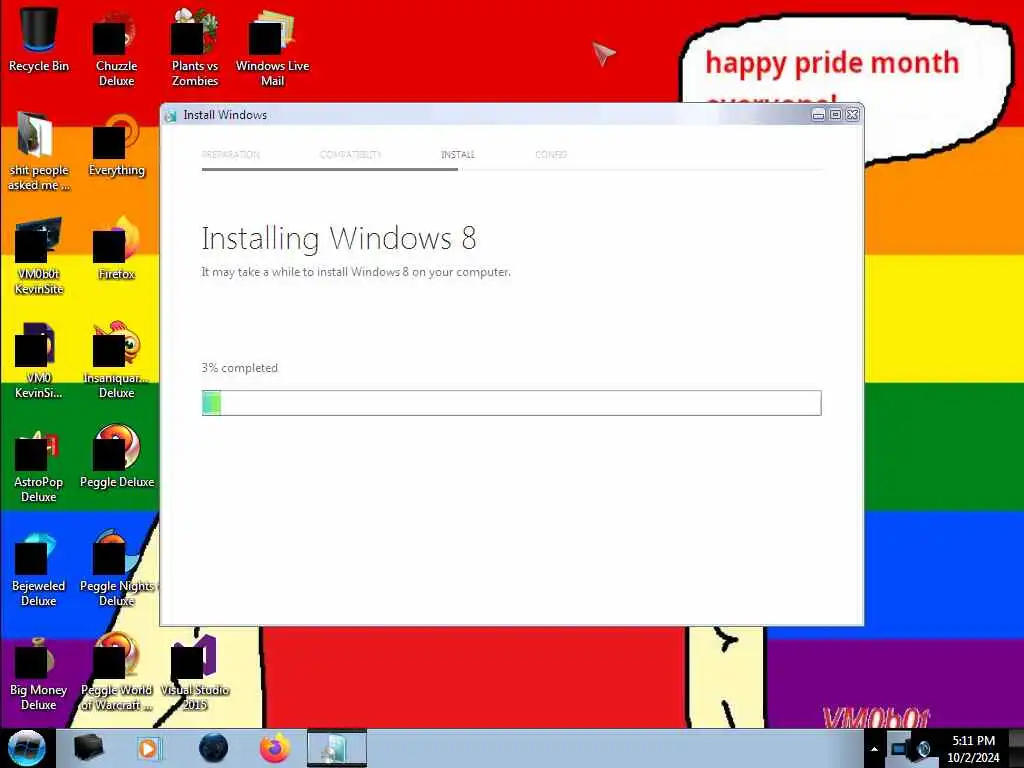Open the Recycle Bin desktop icon

click(39, 40)
